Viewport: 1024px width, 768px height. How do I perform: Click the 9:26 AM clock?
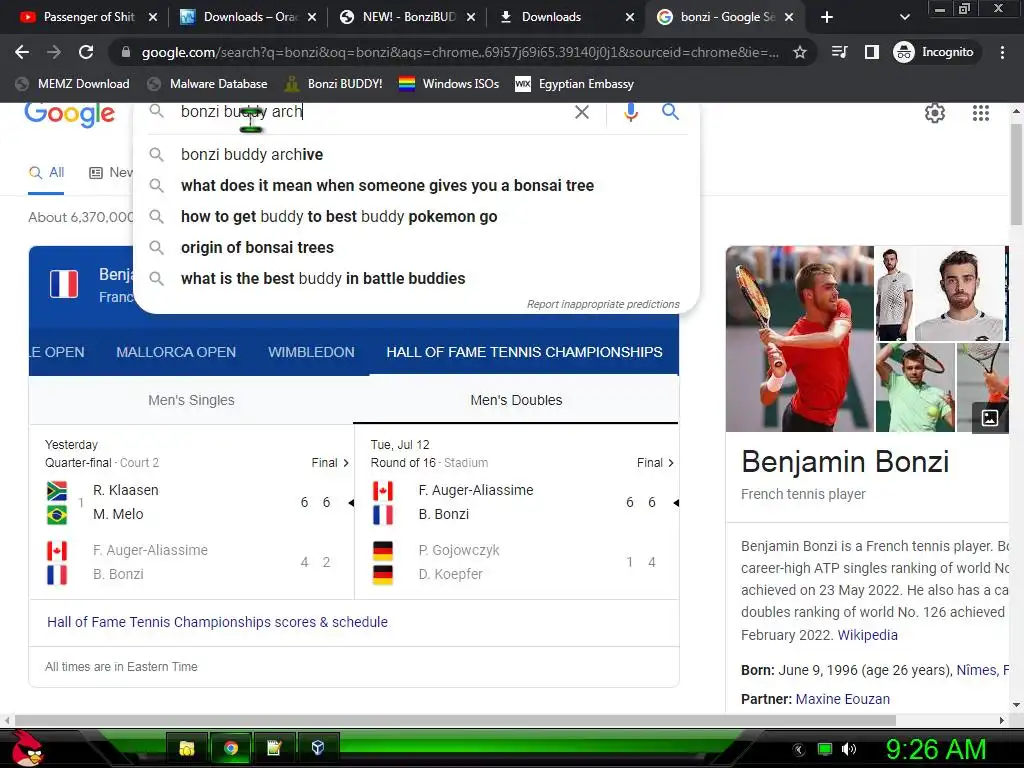pos(935,749)
